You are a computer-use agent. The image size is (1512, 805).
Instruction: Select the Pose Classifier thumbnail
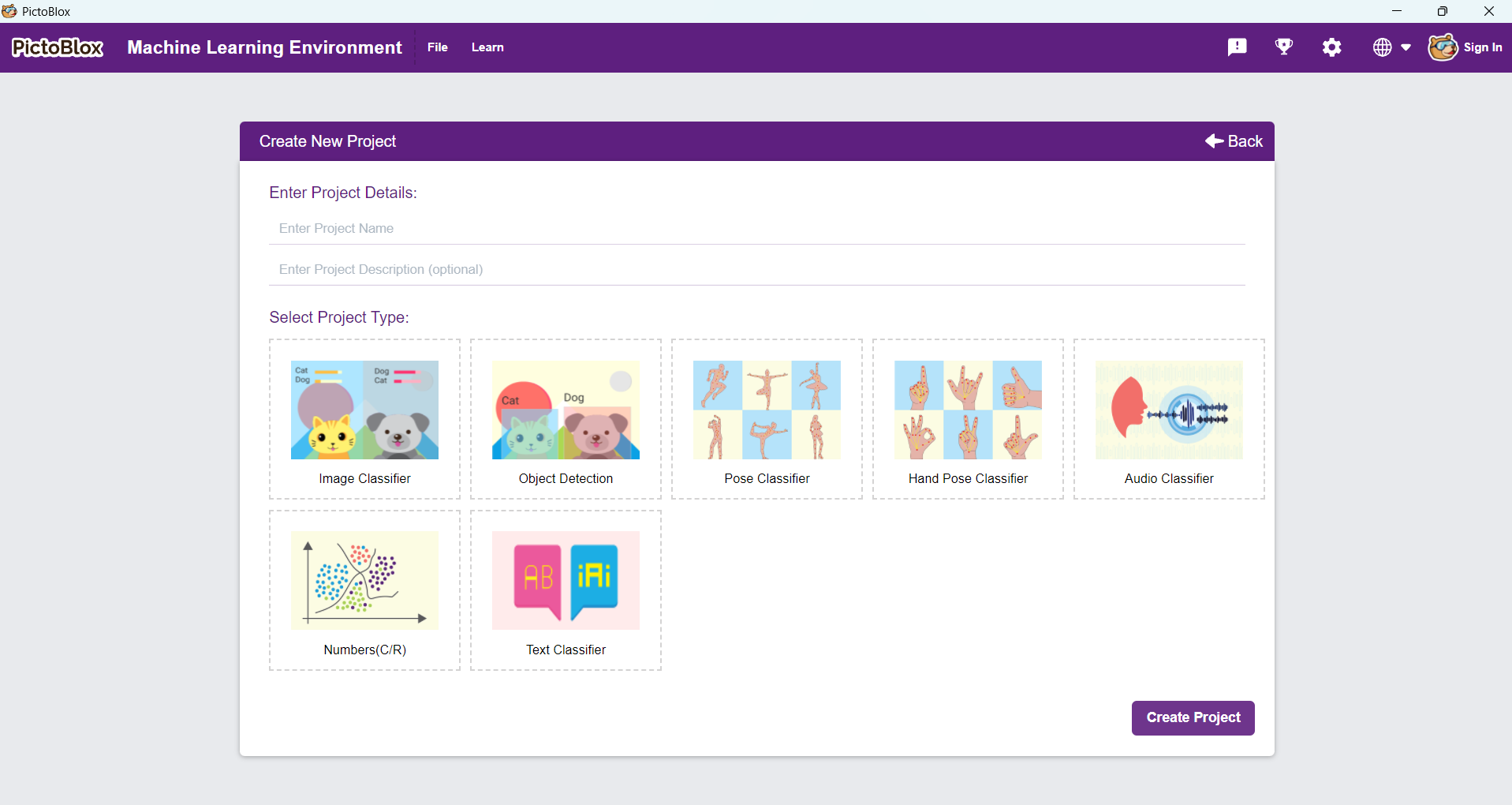pos(767,410)
